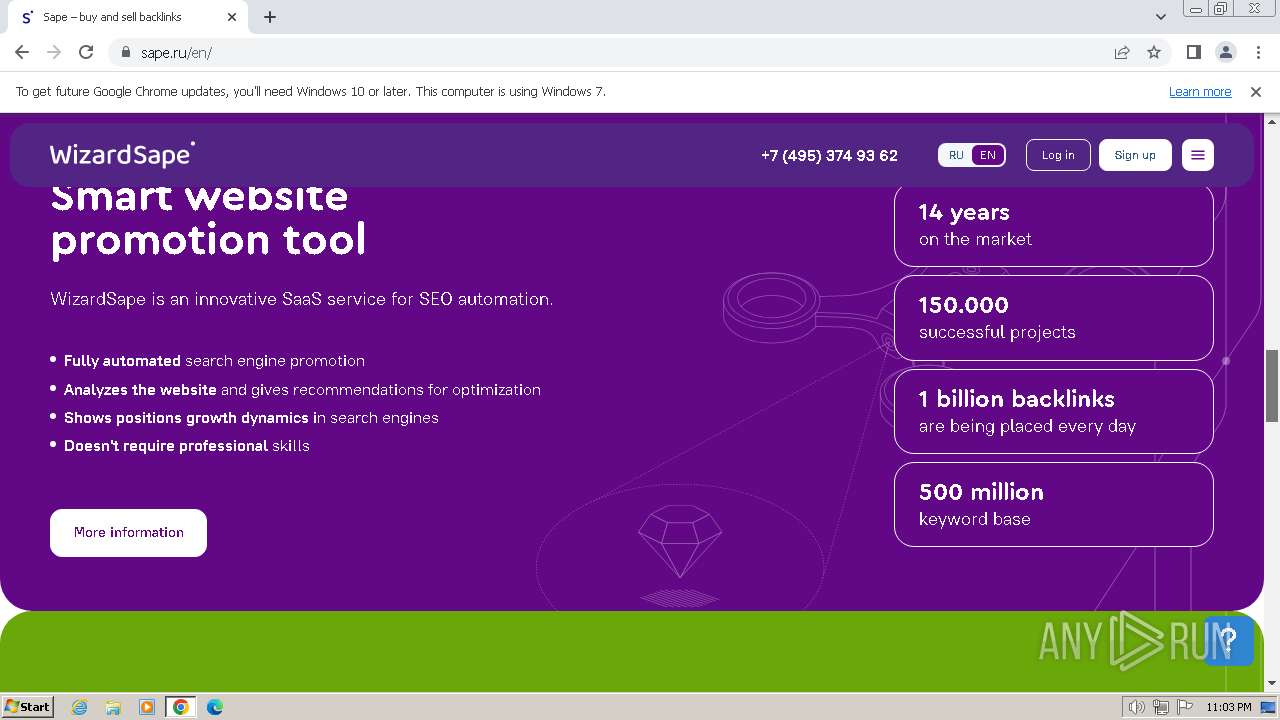Image resolution: width=1280 pixels, height=720 pixels.
Task: Click the 500 million keyword base card
Action: click(x=1054, y=504)
